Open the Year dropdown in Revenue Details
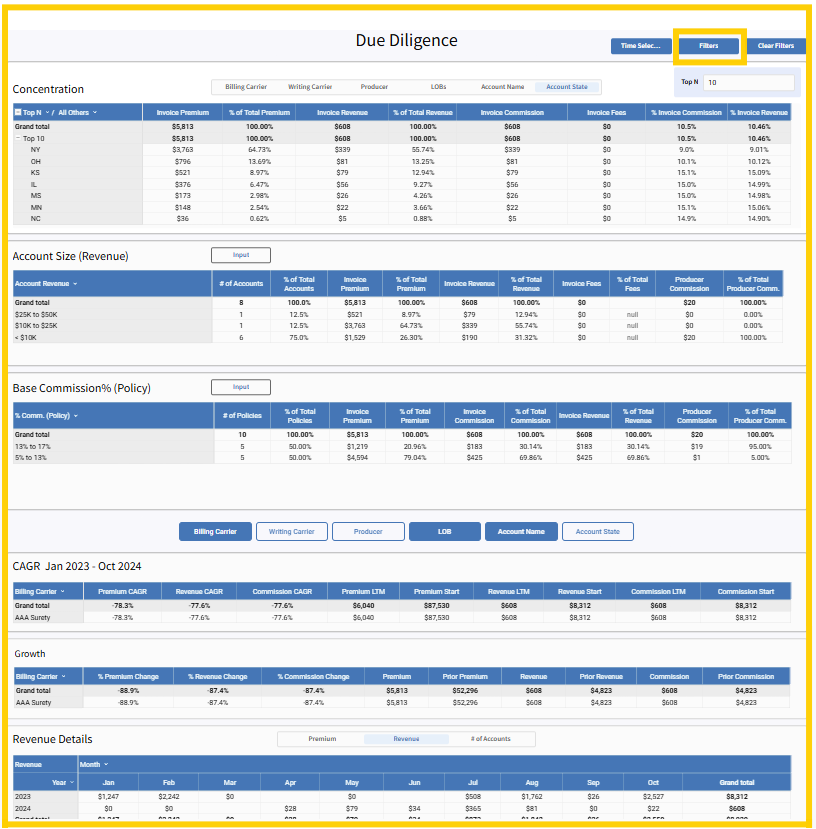This screenshot has height=829, width=816. [x=72, y=782]
